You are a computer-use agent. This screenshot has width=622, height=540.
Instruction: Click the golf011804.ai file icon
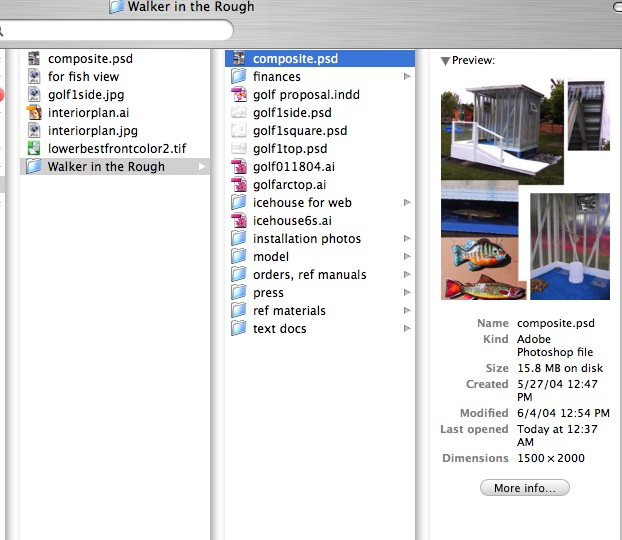239,167
